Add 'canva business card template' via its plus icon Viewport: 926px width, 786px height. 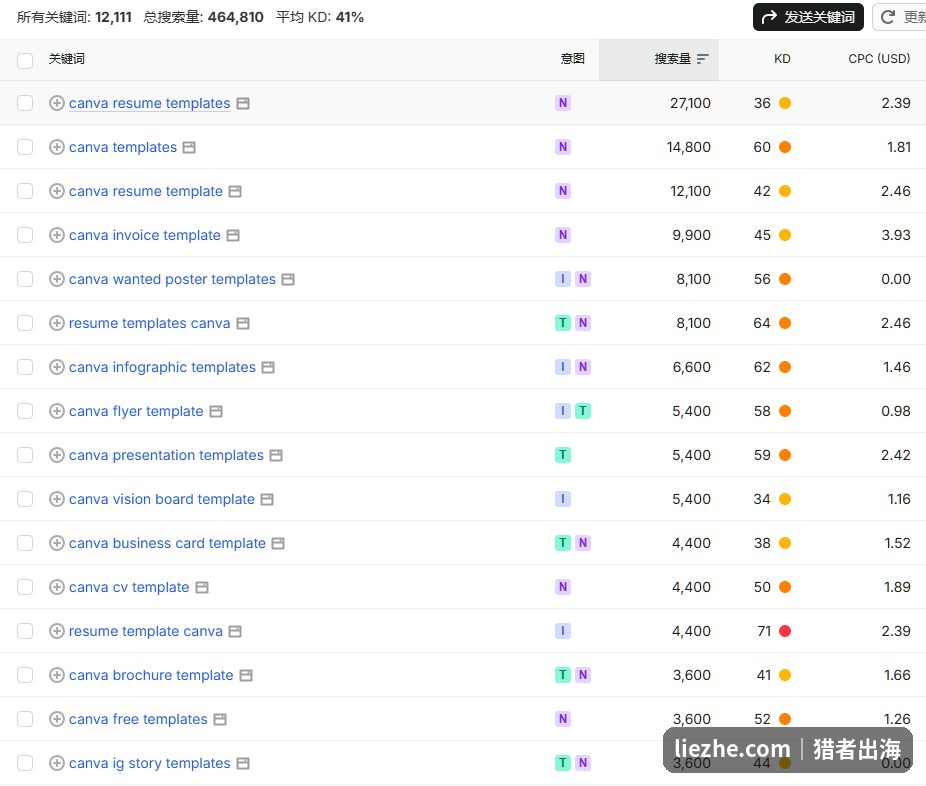[x=57, y=543]
